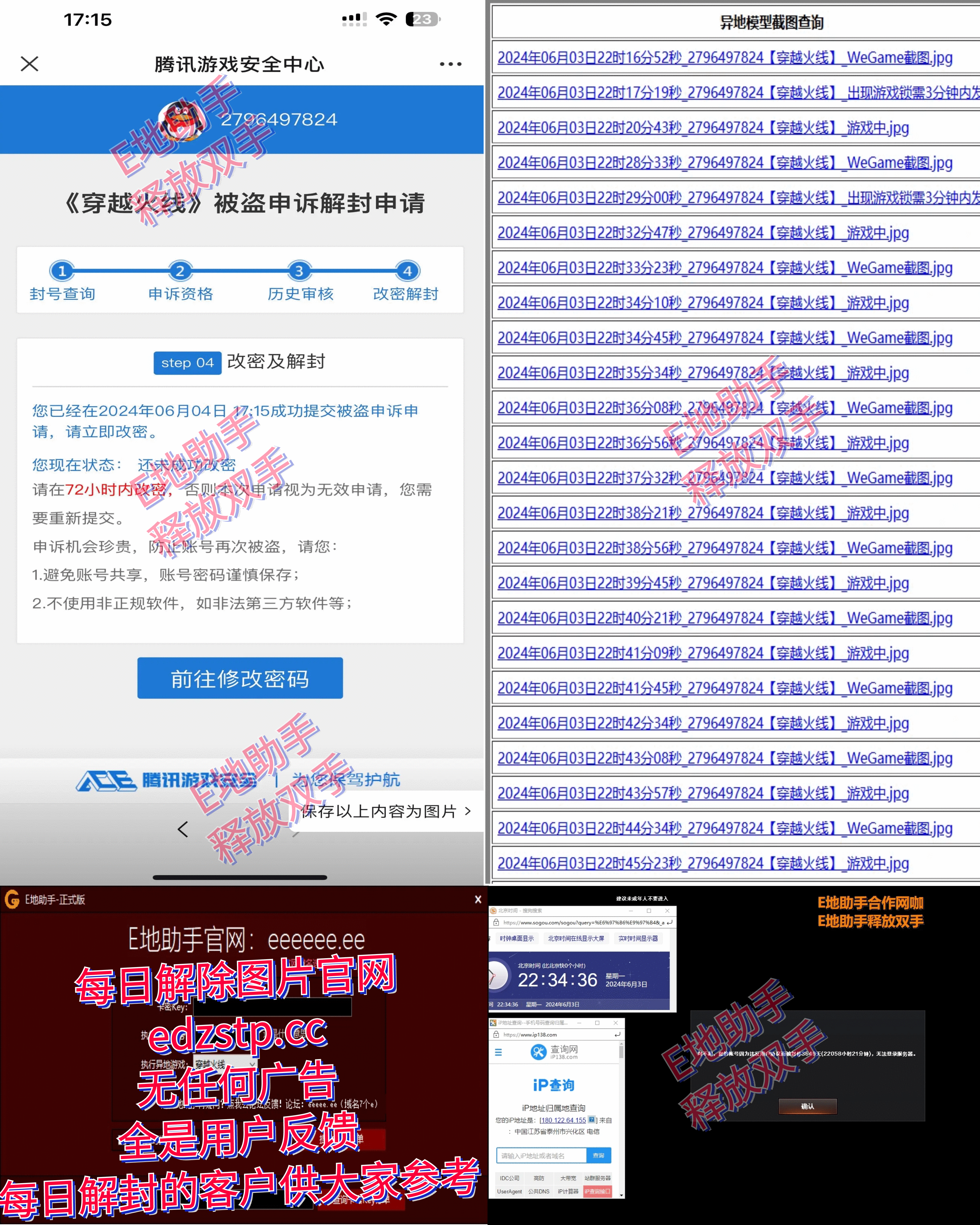Open 站群服务器 menu item on ip138
Viewport: 980px width, 1225px height.
[598, 1178]
